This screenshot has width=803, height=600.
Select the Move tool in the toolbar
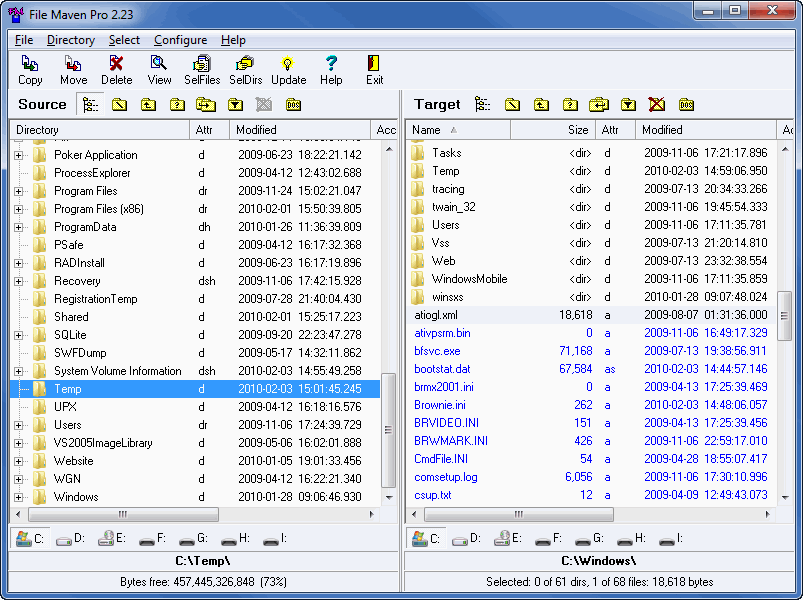[71, 69]
